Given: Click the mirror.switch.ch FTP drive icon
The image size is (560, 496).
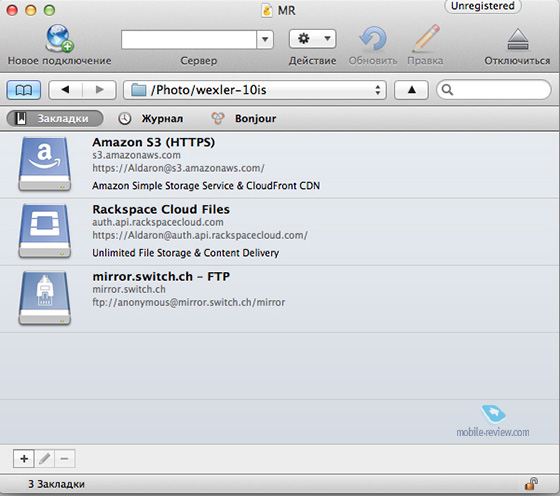Looking at the screenshot, I should [x=45, y=298].
